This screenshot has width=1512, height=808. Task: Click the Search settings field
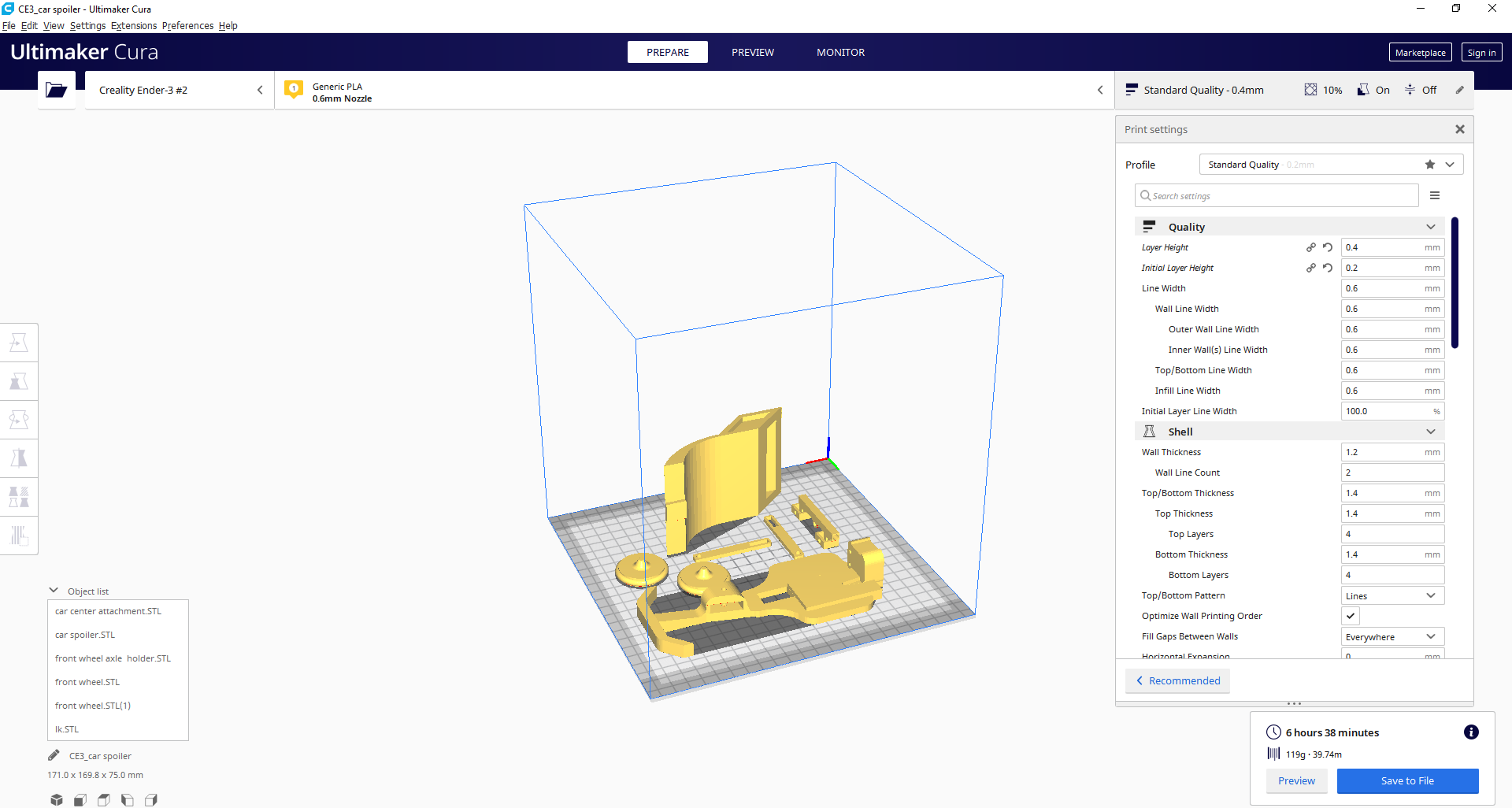pyautogui.click(x=1277, y=195)
